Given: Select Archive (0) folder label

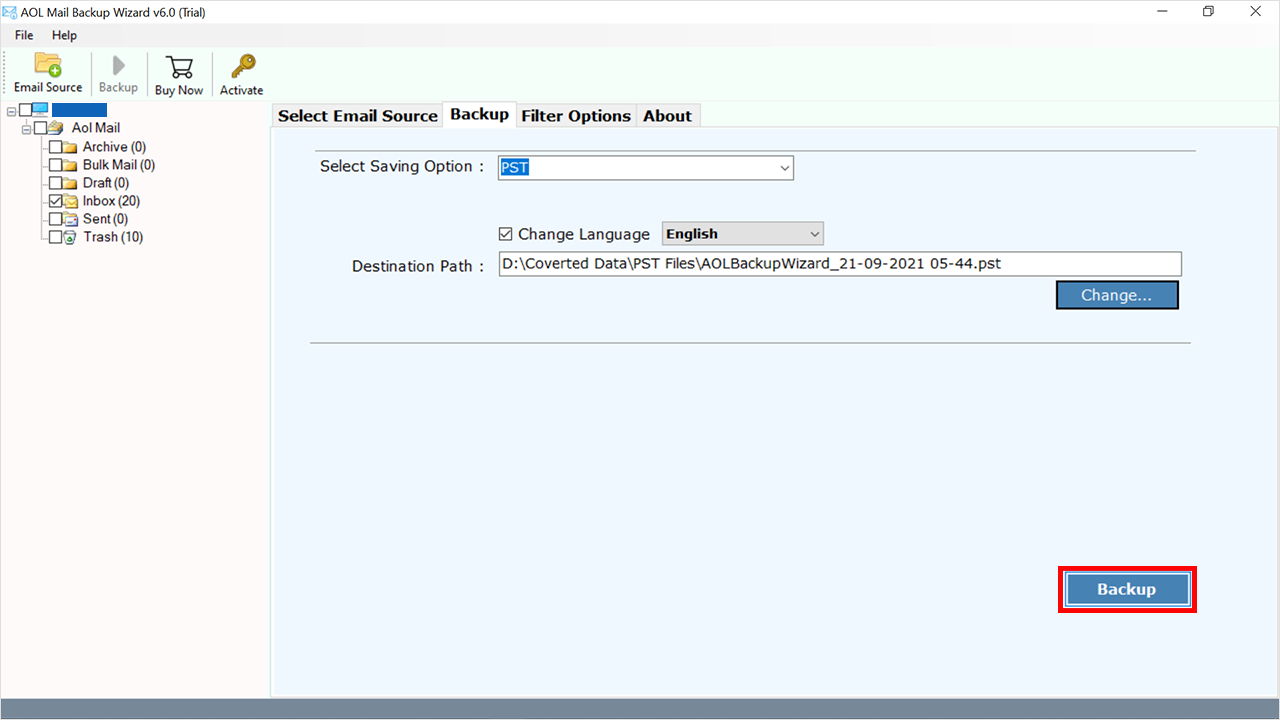Looking at the screenshot, I should tap(114, 147).
